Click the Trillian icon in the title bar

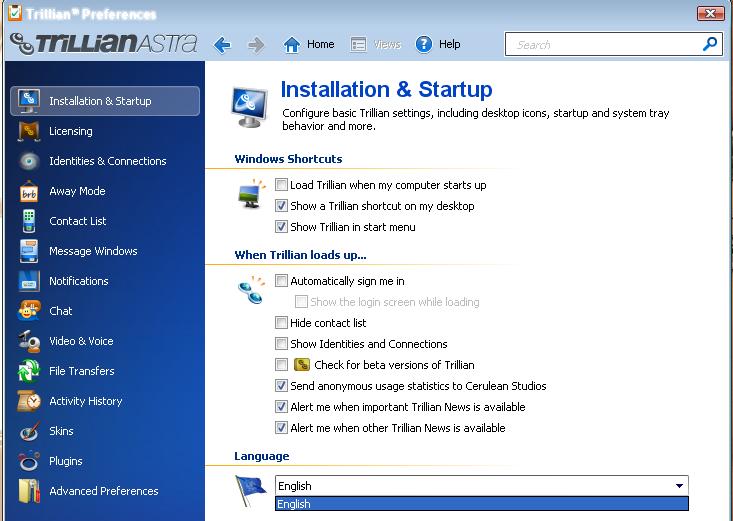click(15, 13)
